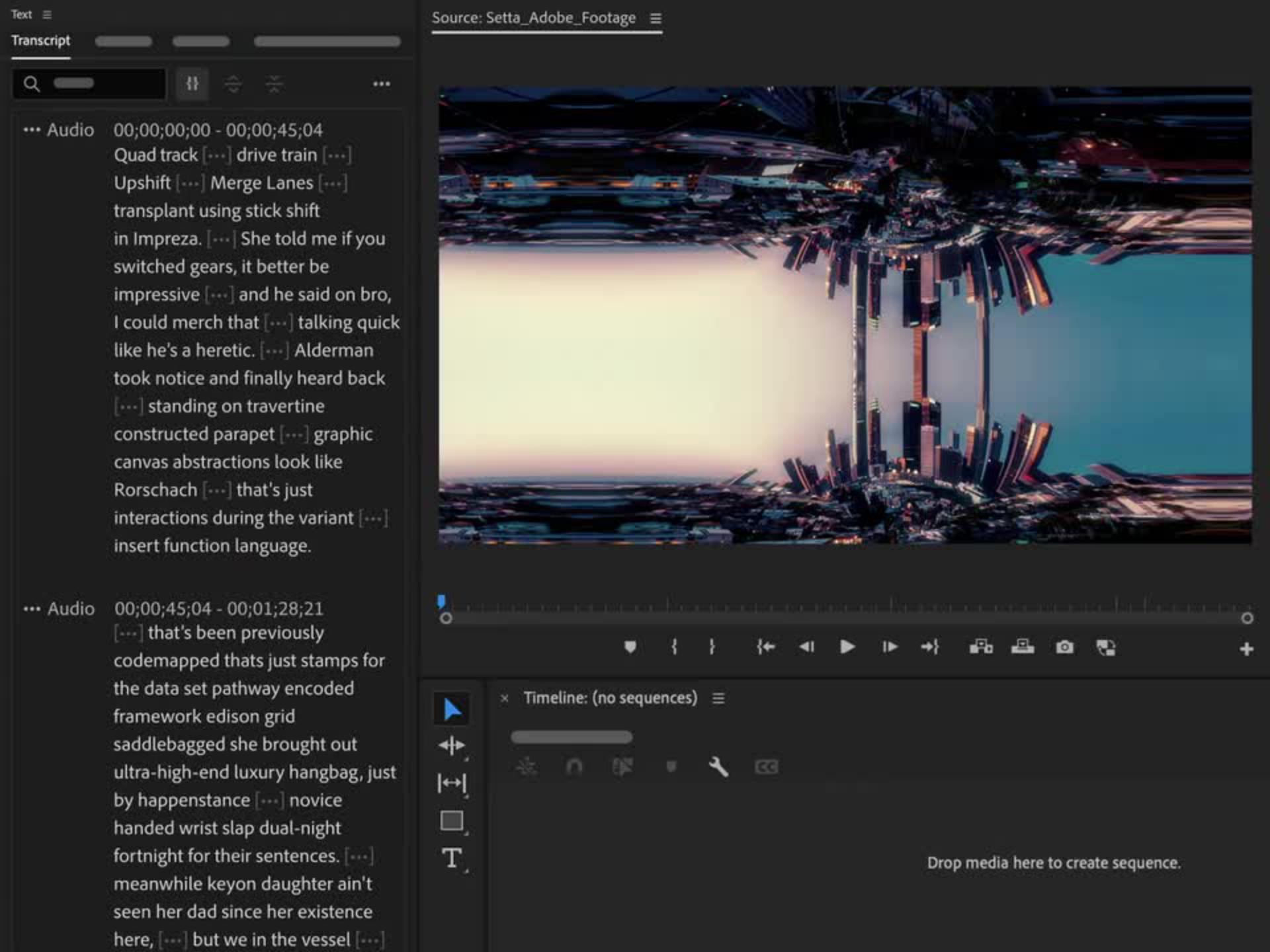Select the Rectangle shape tool

452,821
